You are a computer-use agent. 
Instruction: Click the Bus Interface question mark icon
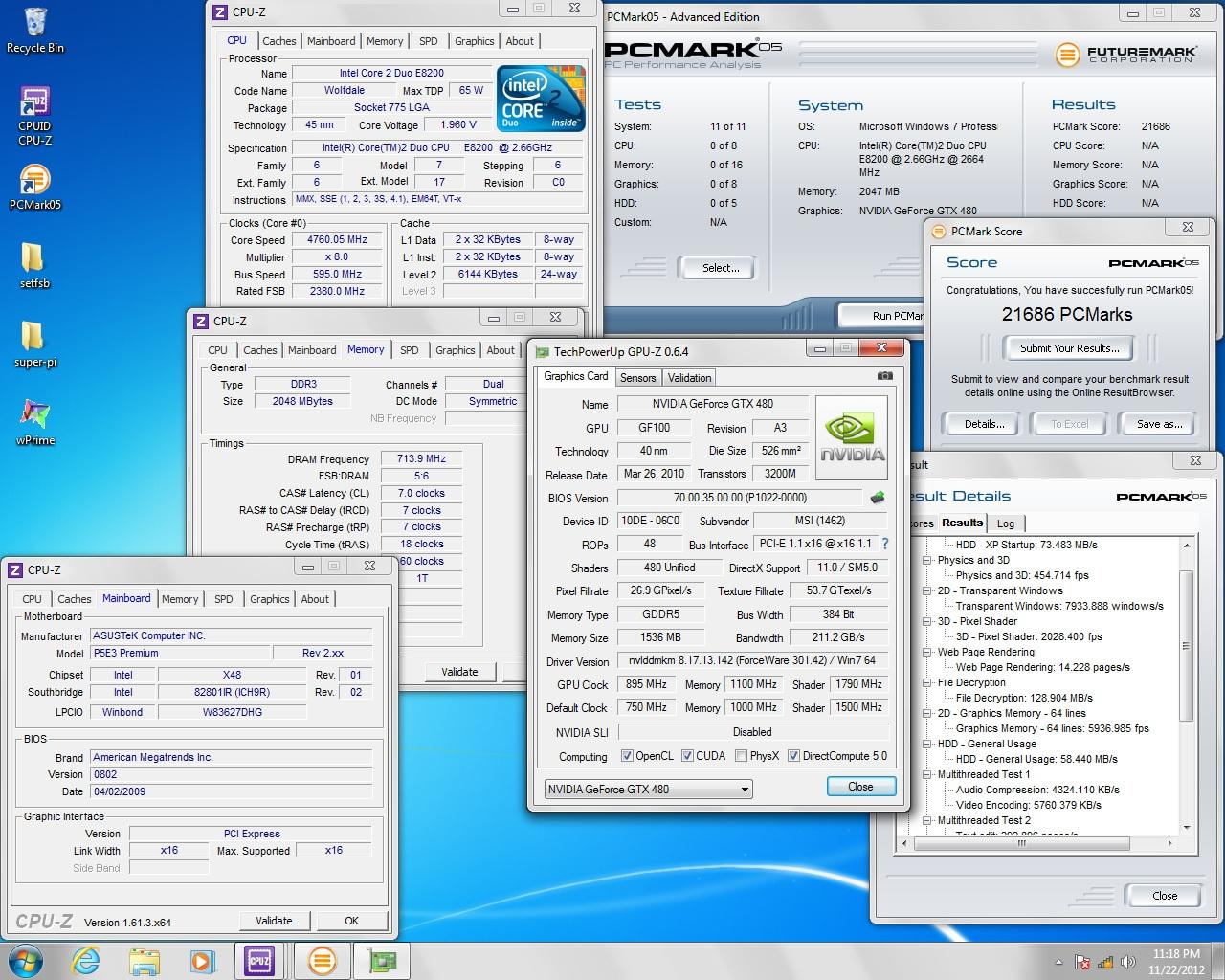coord(884,544)
